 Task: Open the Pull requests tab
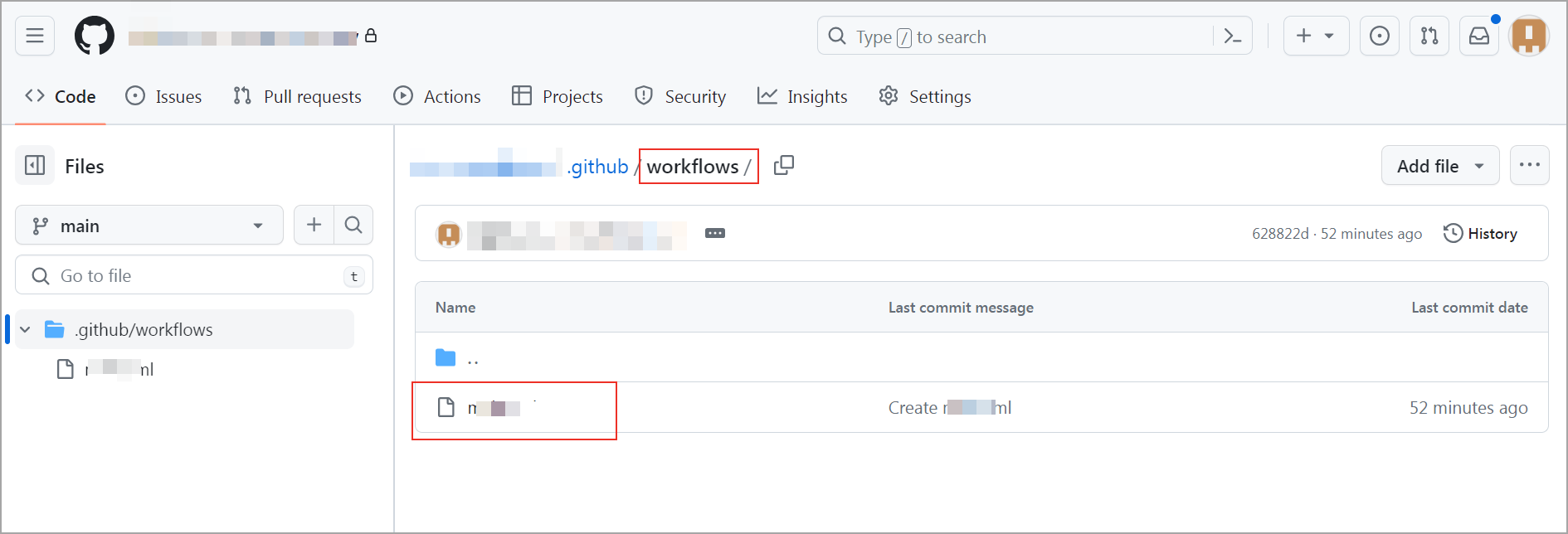pos(297,96)
